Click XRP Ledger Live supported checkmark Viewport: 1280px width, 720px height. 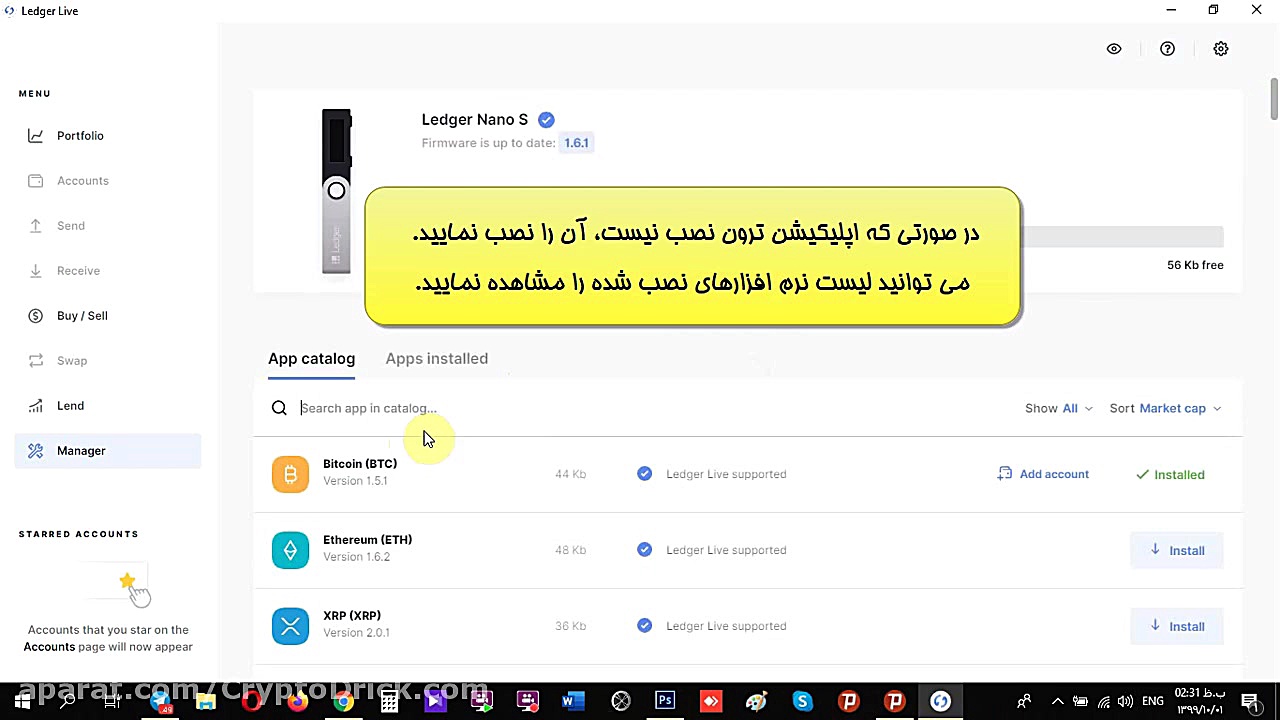pyautogui.click(x=645, y=626)
